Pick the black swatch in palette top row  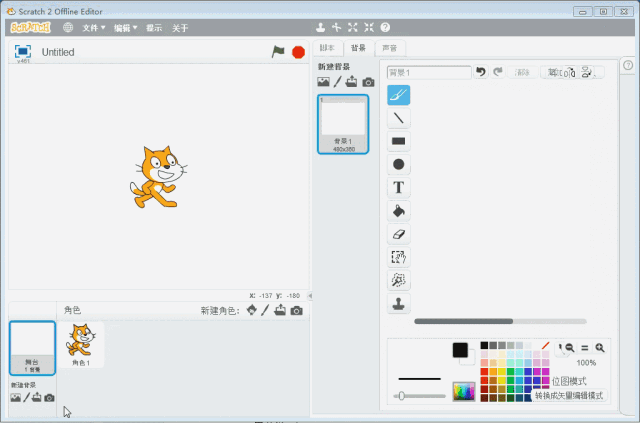pos(484,345)
